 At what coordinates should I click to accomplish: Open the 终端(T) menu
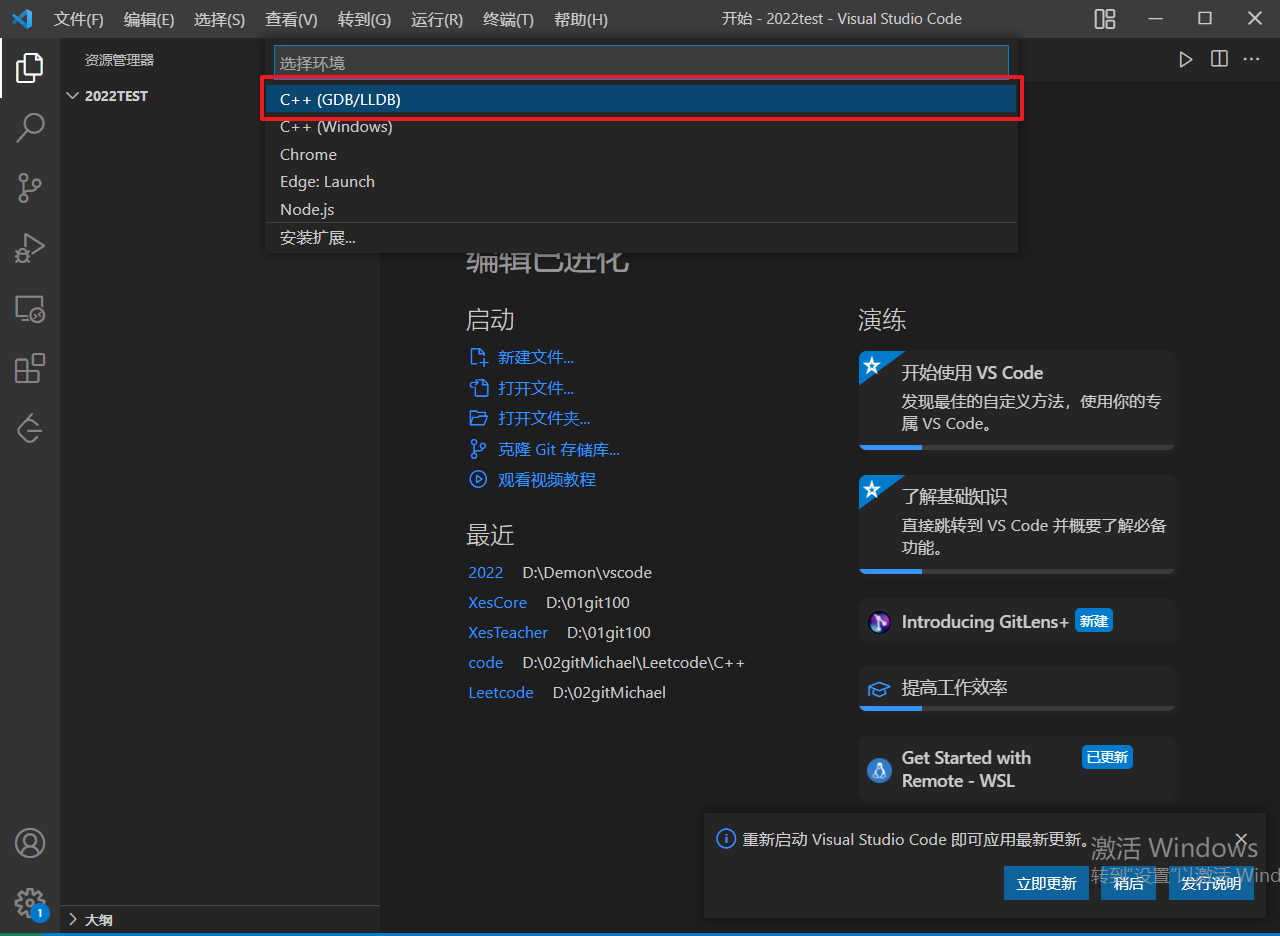tap(508, 19)
